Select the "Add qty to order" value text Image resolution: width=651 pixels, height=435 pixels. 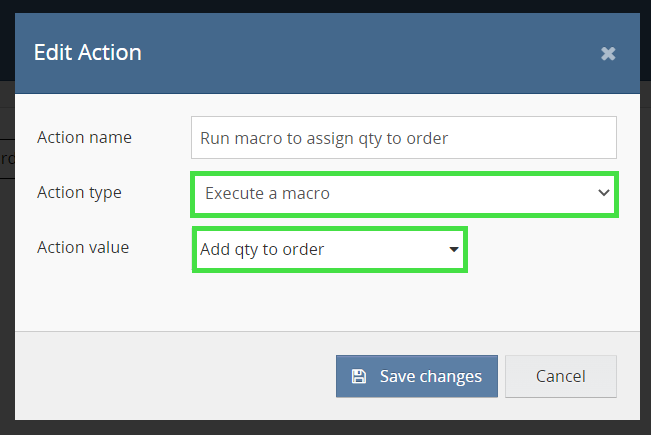[x=262, y=249]
